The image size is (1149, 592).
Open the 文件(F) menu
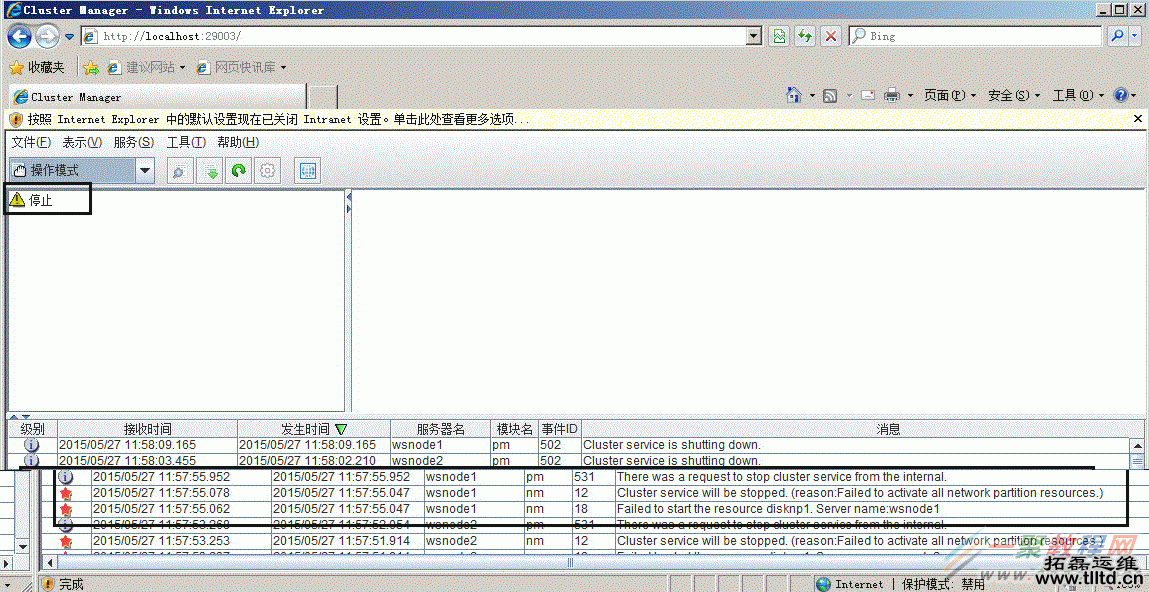[x=31, y=143]
